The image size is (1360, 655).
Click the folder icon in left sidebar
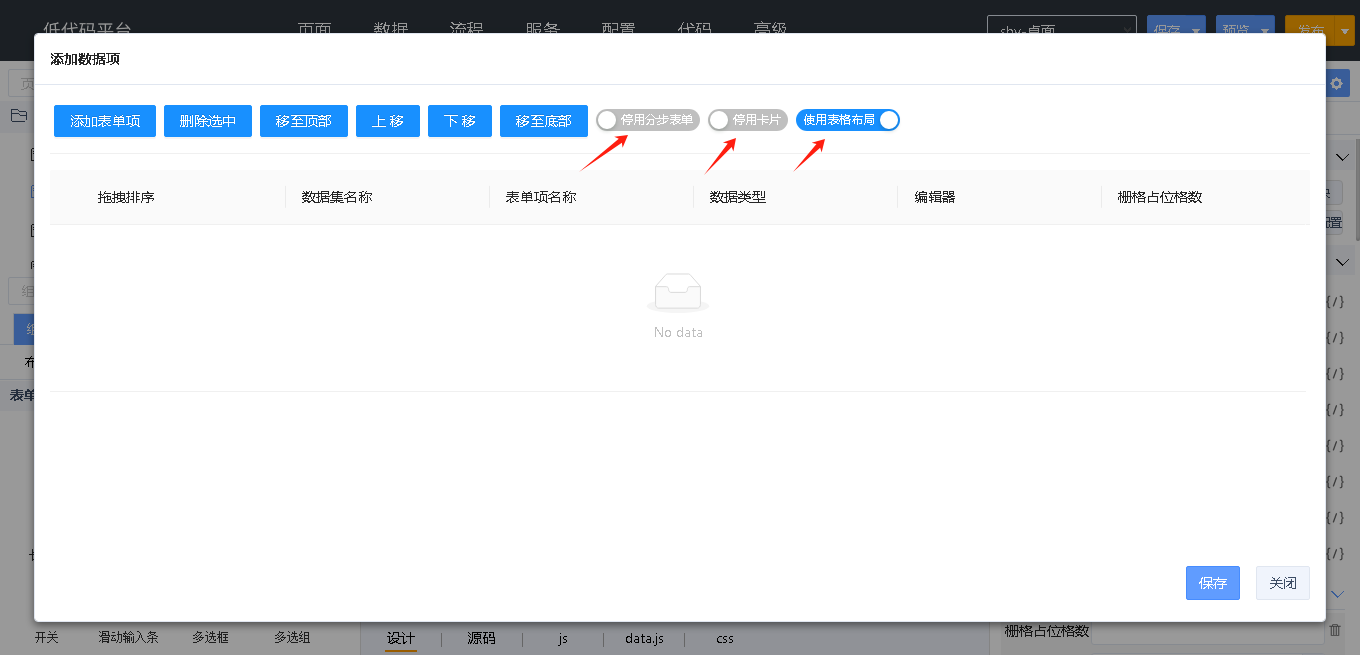[18, 116]
